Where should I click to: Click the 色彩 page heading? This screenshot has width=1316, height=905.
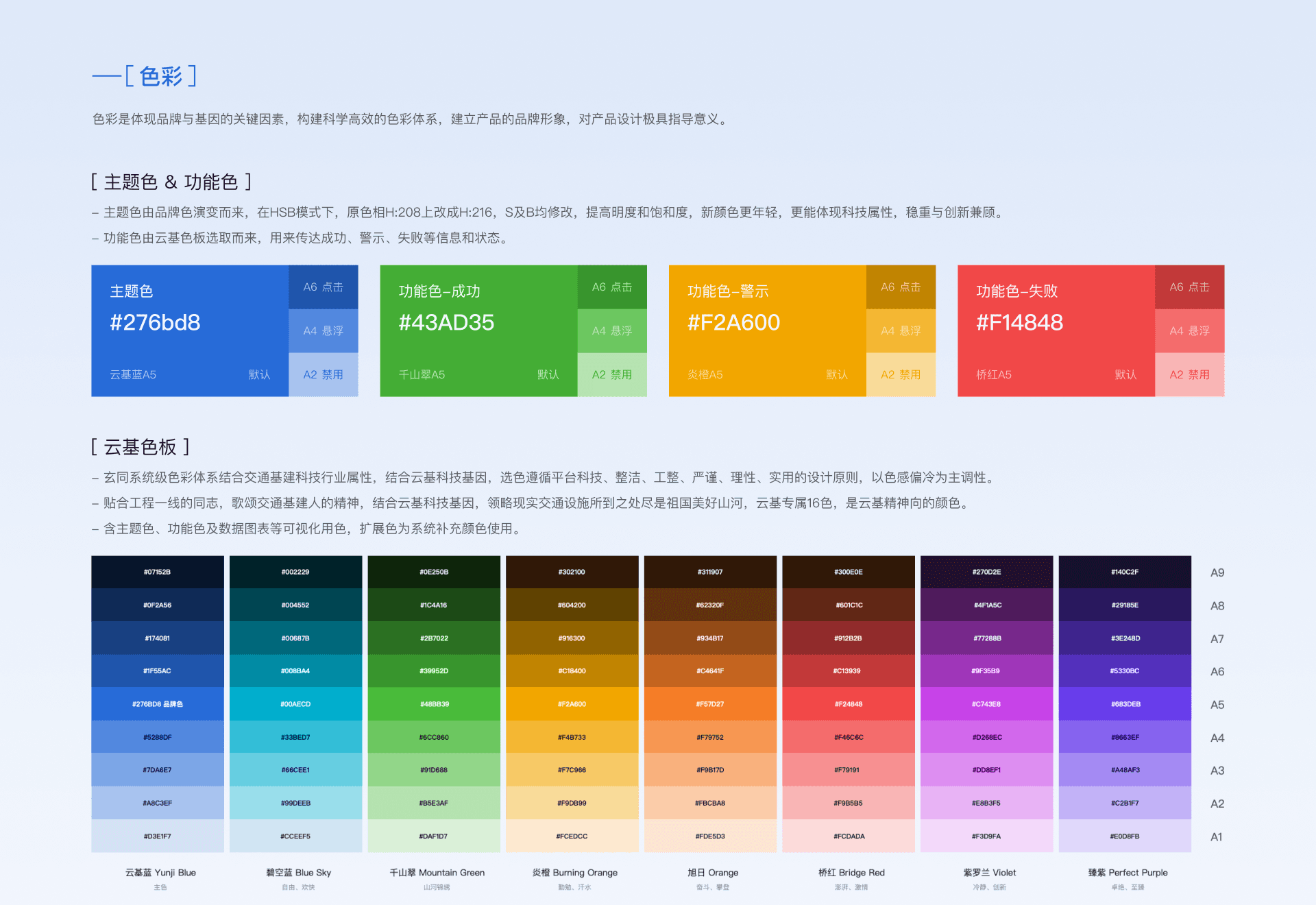(161, 76)
